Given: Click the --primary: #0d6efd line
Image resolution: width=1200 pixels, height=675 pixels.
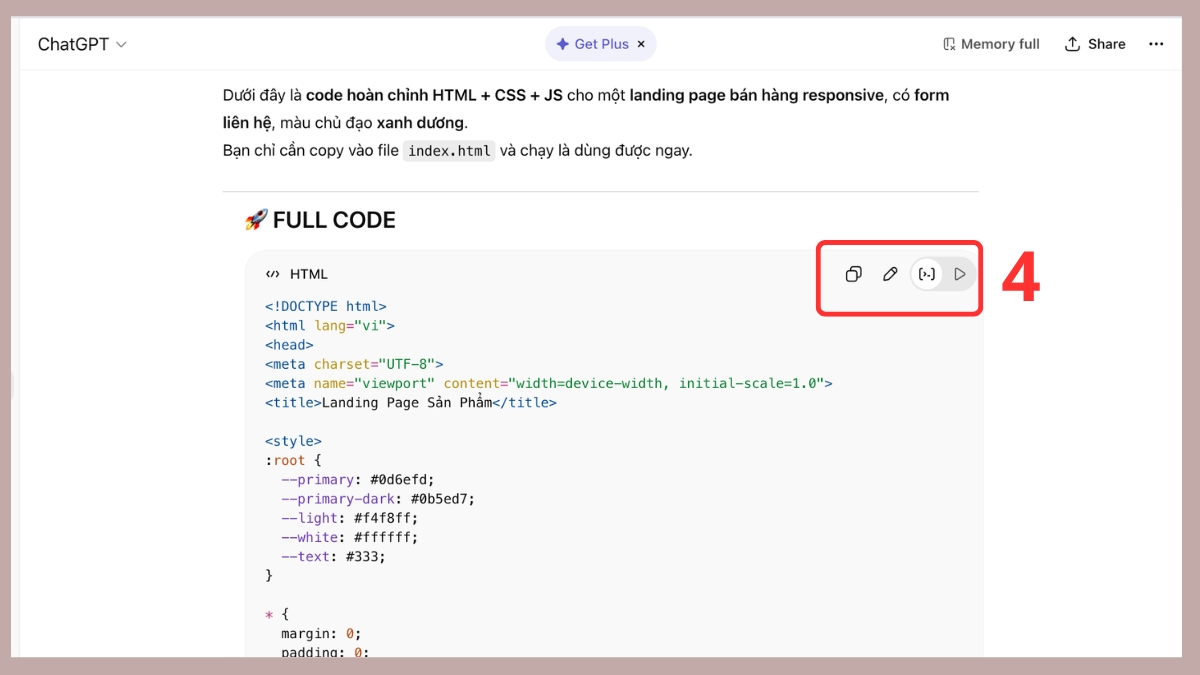Looking at the screenshot, I should click(358, 479).
